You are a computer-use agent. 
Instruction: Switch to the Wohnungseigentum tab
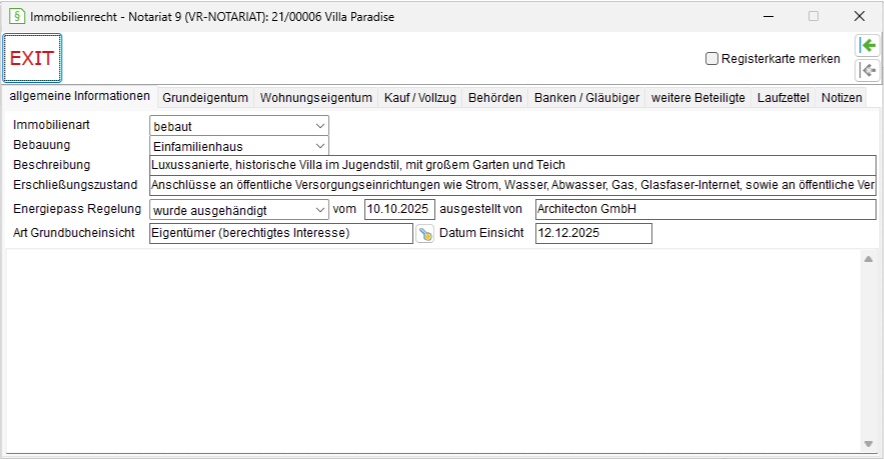point(316,98)
